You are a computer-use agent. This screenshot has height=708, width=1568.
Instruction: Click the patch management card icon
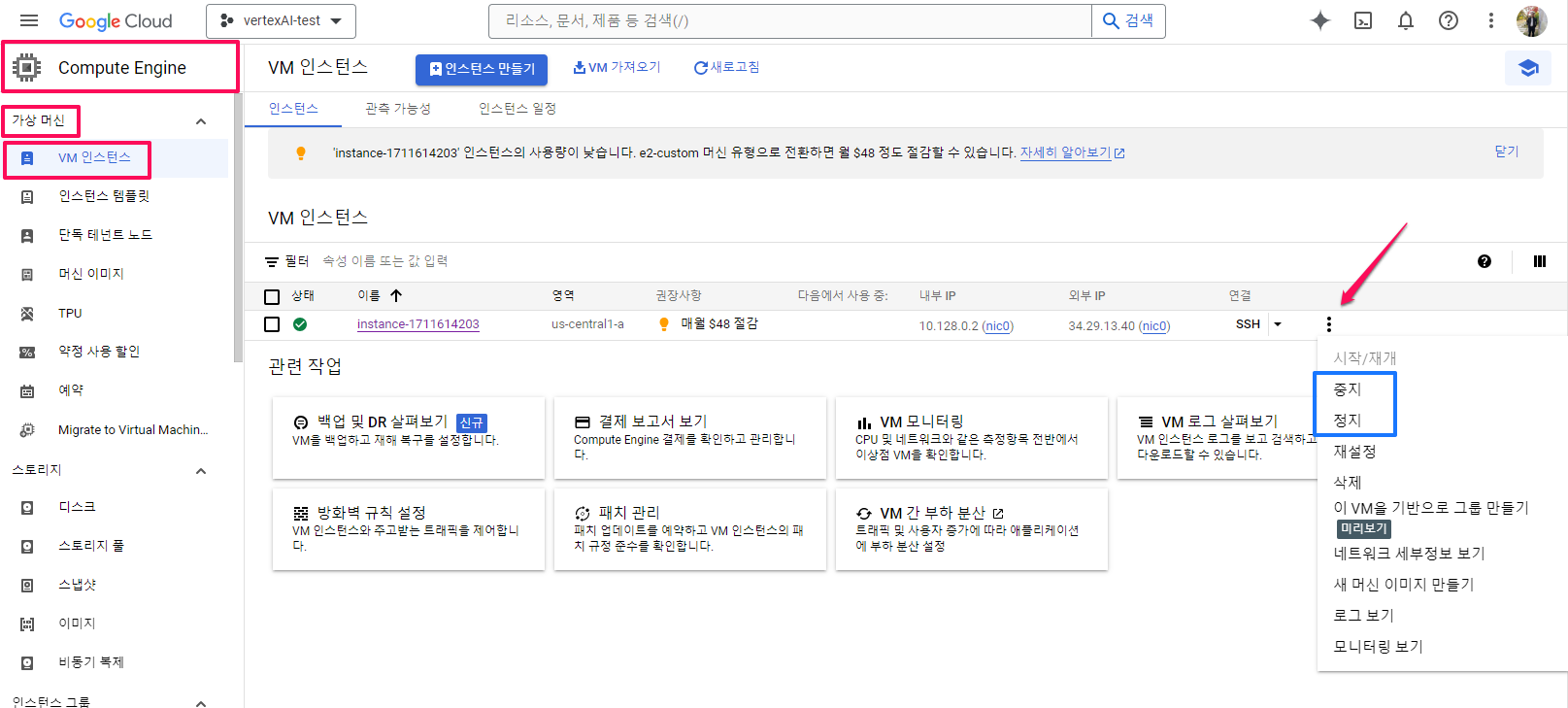(583, 514)
